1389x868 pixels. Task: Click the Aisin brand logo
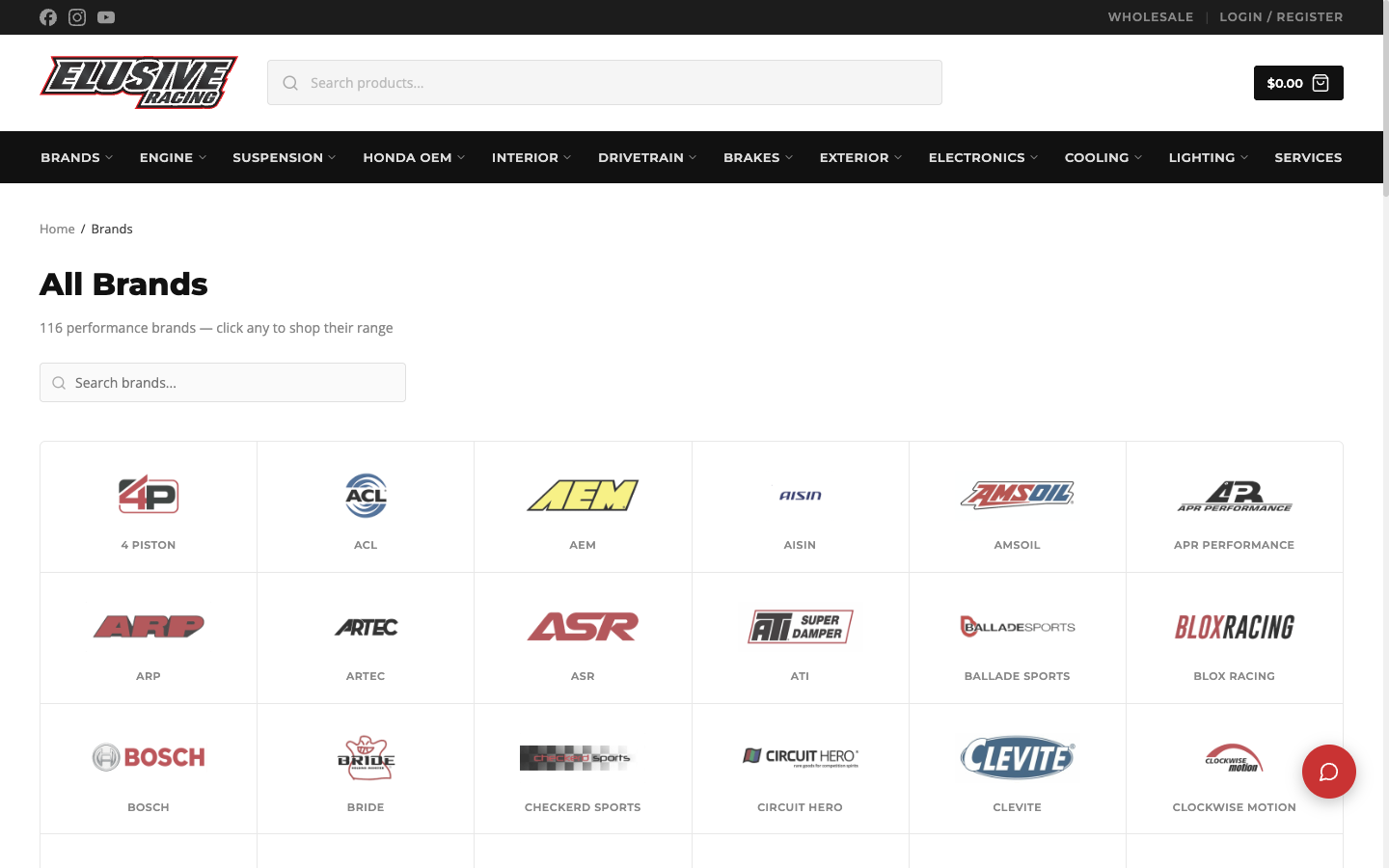pos(801,496)
